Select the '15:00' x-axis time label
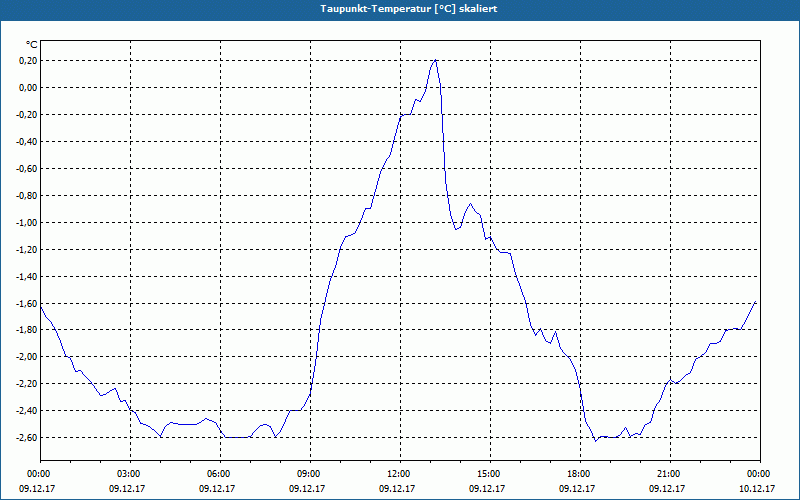The image size is (800, 500). (490, 474)
